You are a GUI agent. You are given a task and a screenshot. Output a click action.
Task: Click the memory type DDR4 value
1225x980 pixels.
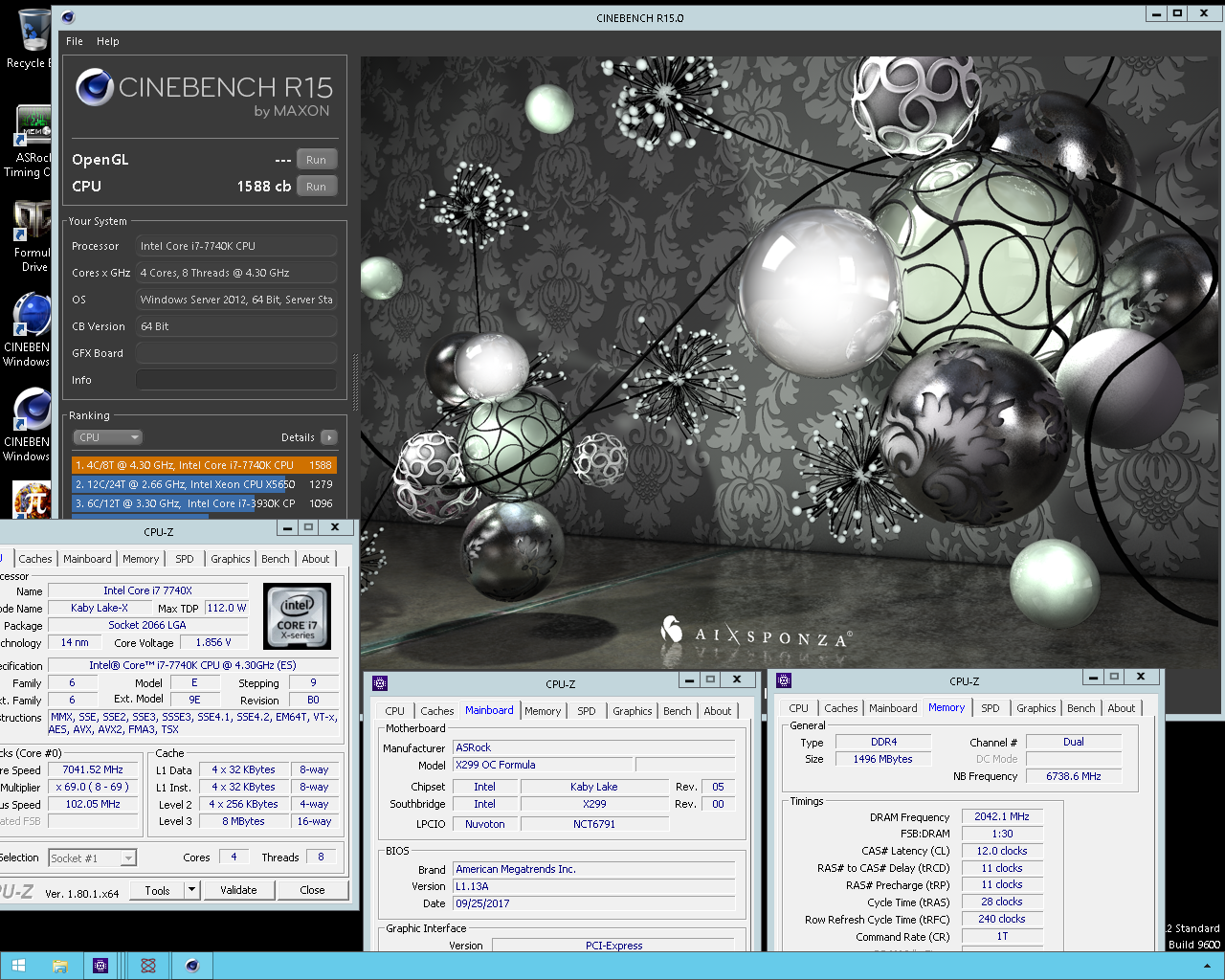(883, 742)
